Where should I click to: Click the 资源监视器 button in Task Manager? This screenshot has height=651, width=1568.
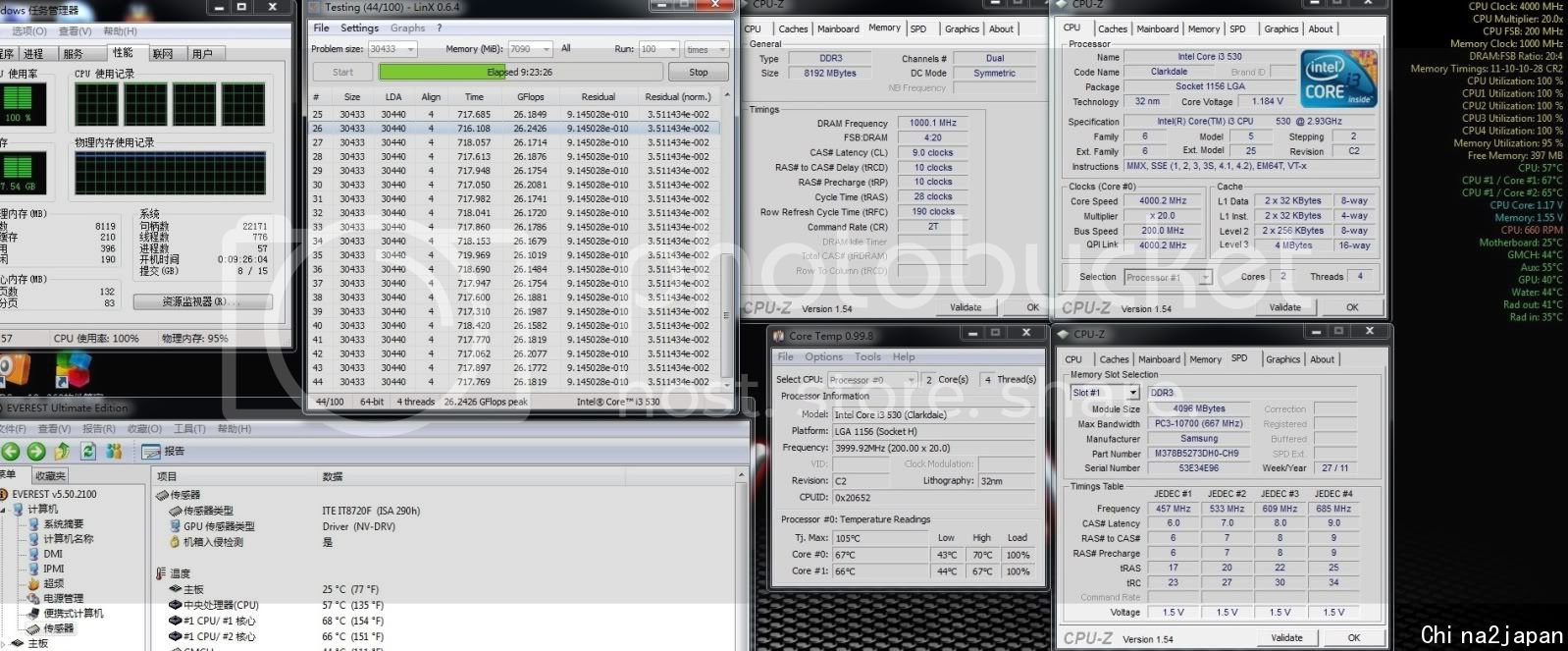[202, 302]
